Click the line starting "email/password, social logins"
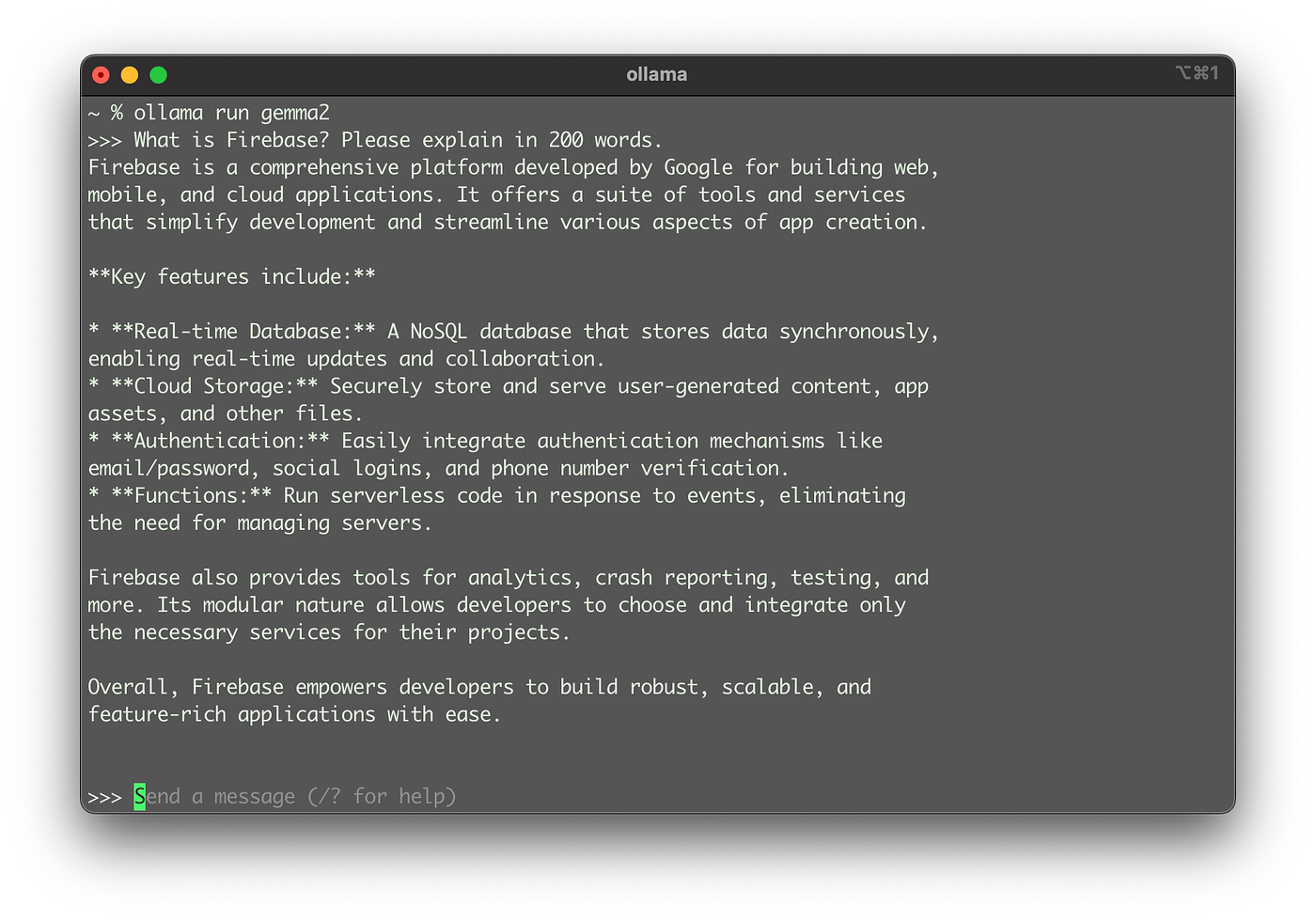This screenshot has height=920, width=1316. tap(438, 468)
